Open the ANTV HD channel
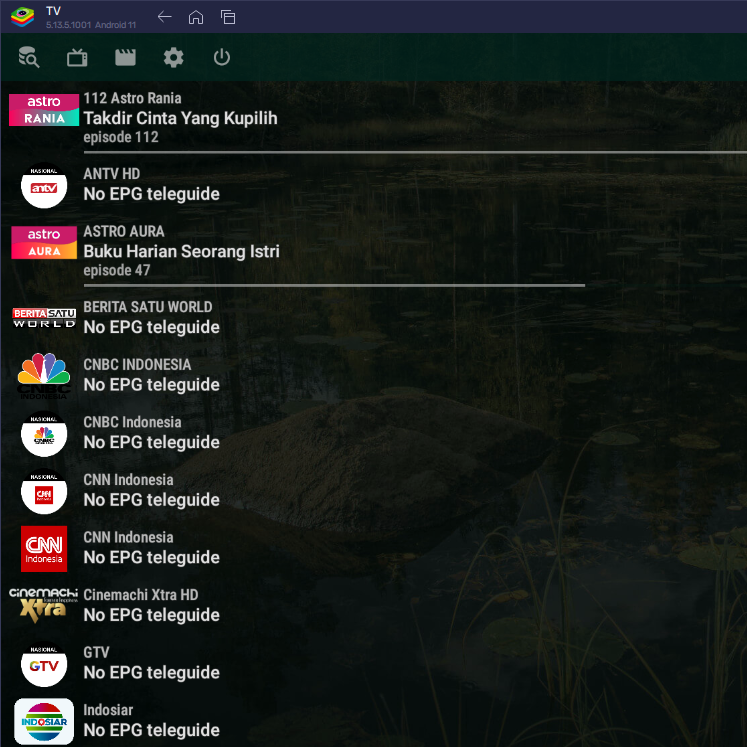Image resolution: width=747 pixels, height=747 pixels. coord(112,174)
